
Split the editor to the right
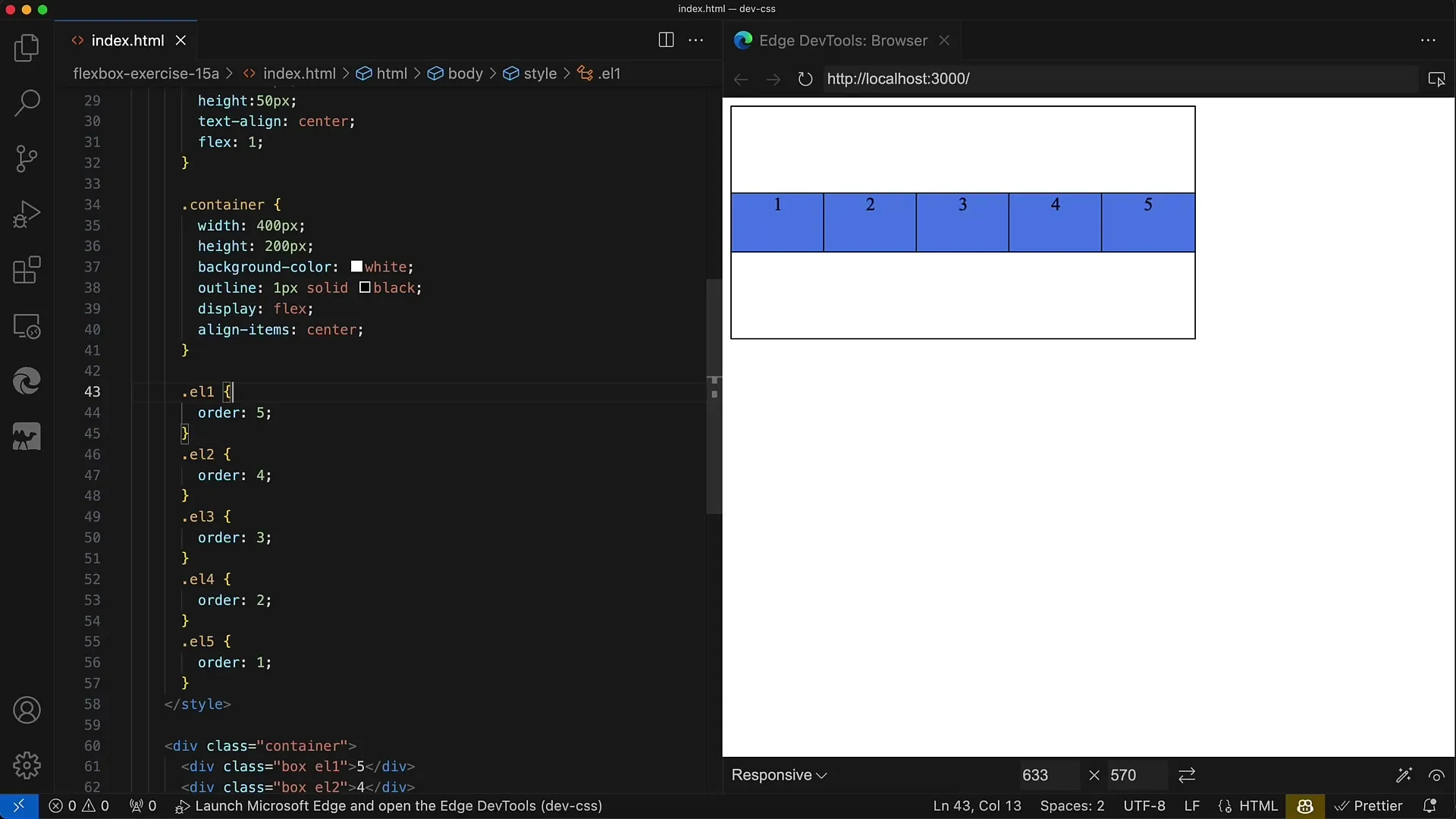click(666, 40)
